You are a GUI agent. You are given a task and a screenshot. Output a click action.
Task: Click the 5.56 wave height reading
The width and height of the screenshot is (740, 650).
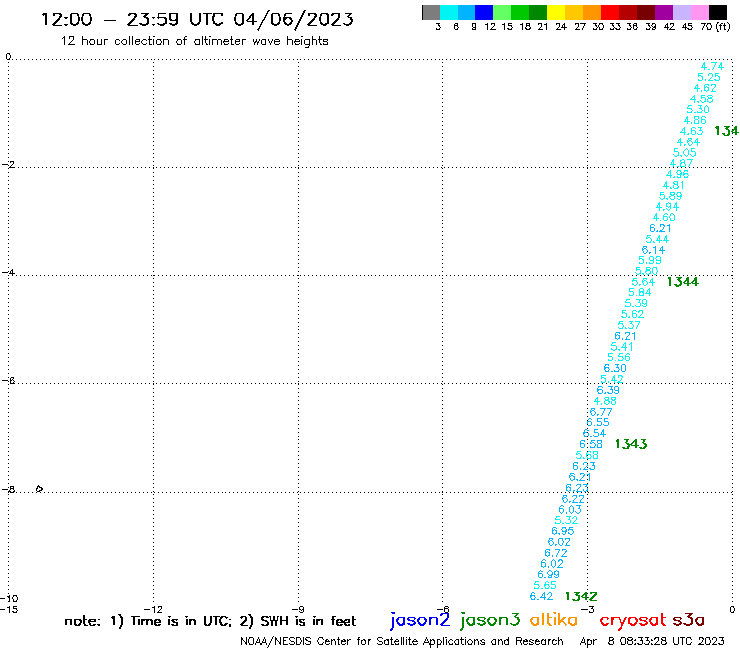point(619,357)
